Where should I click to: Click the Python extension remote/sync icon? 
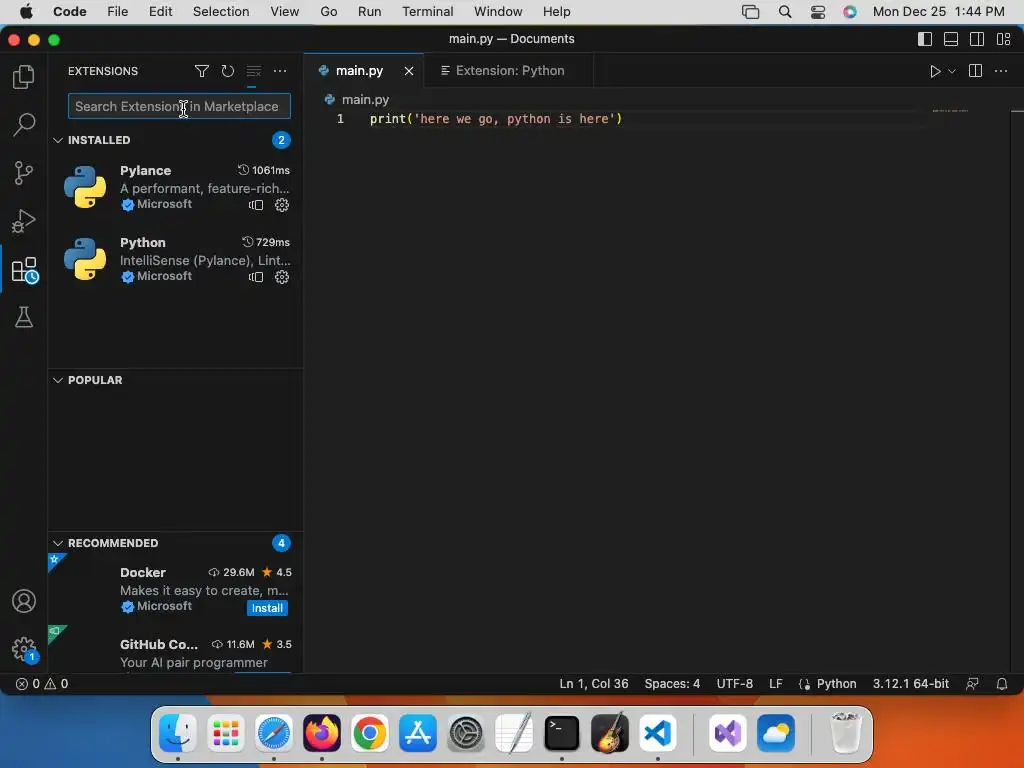point(256,277)
